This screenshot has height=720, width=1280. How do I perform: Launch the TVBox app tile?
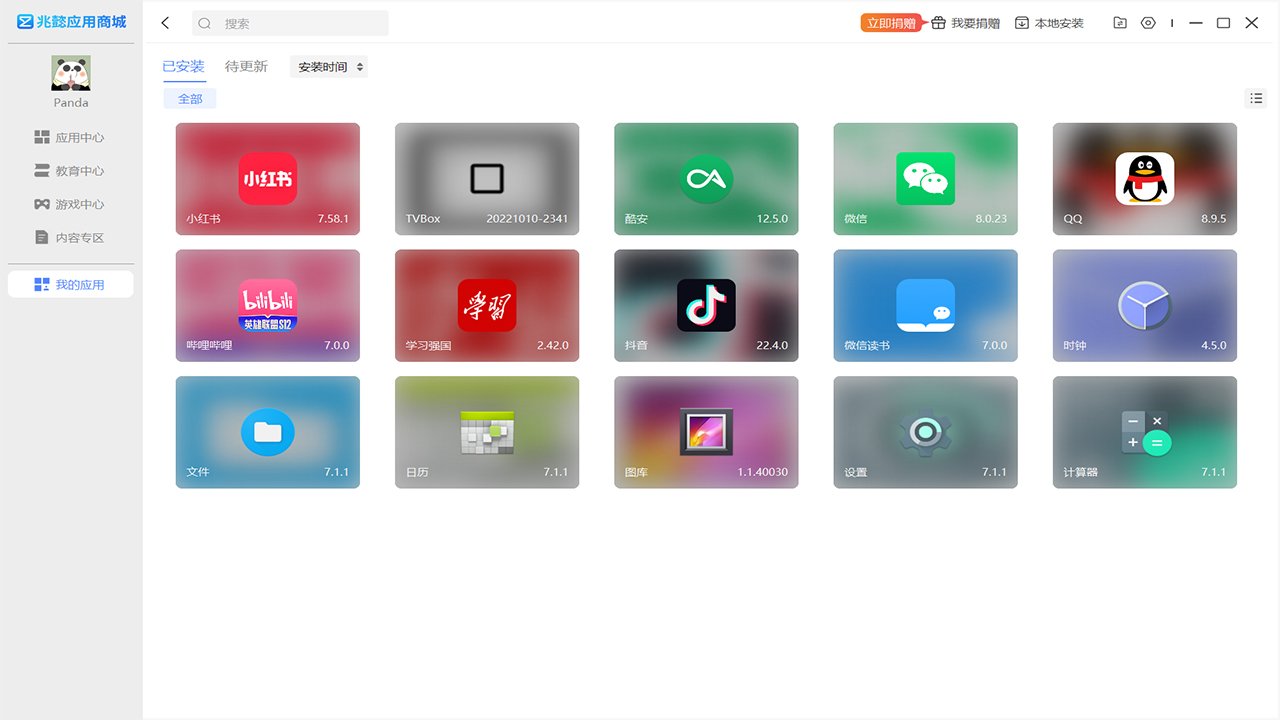click(x=487, y=179)
